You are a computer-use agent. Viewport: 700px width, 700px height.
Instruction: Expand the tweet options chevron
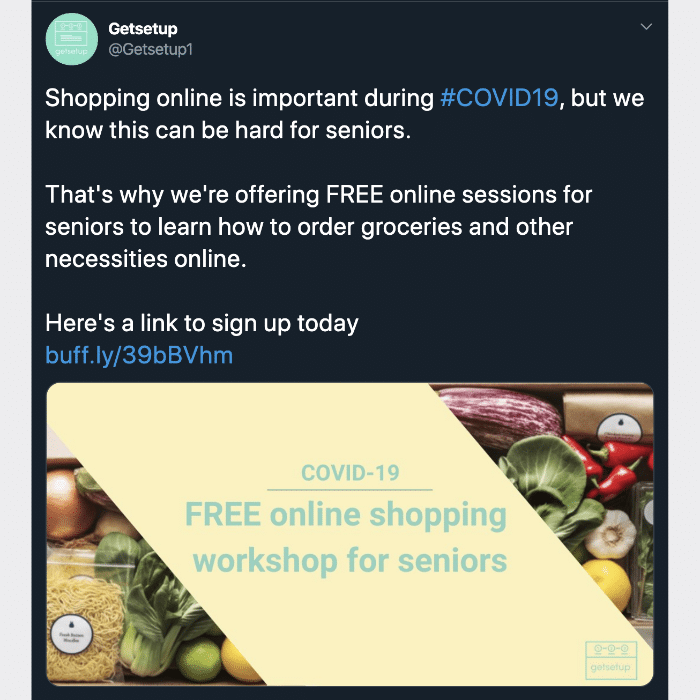click(x=646, y=27)
